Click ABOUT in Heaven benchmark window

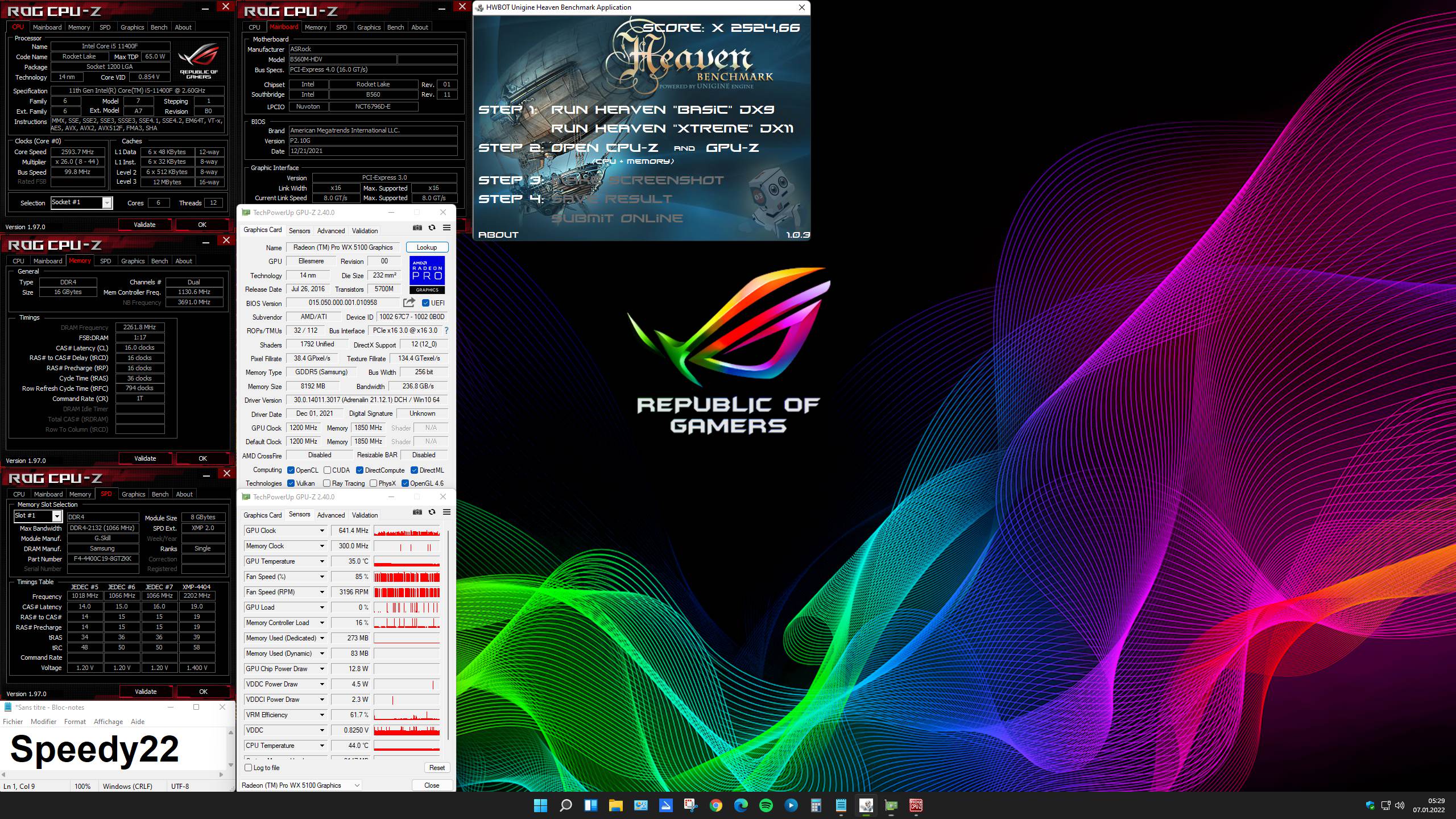point(498,234)
